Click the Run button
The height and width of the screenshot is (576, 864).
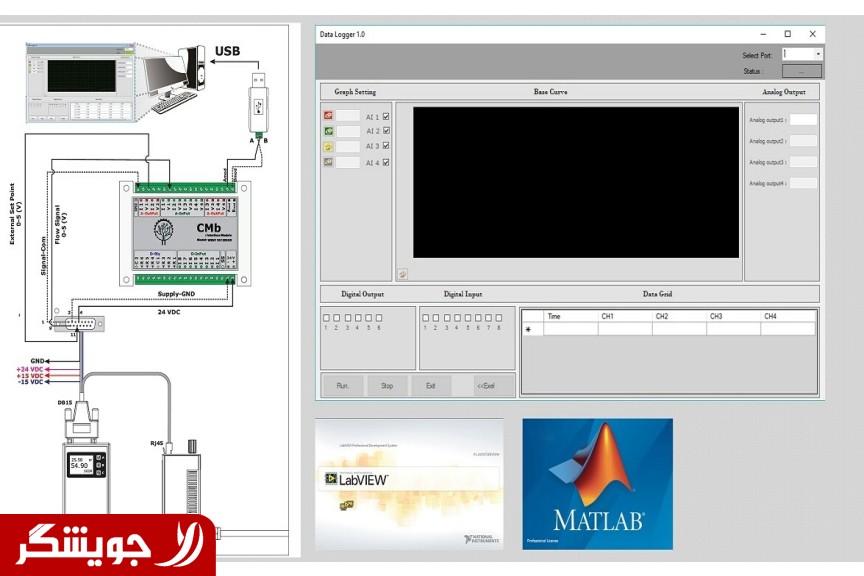343,385
